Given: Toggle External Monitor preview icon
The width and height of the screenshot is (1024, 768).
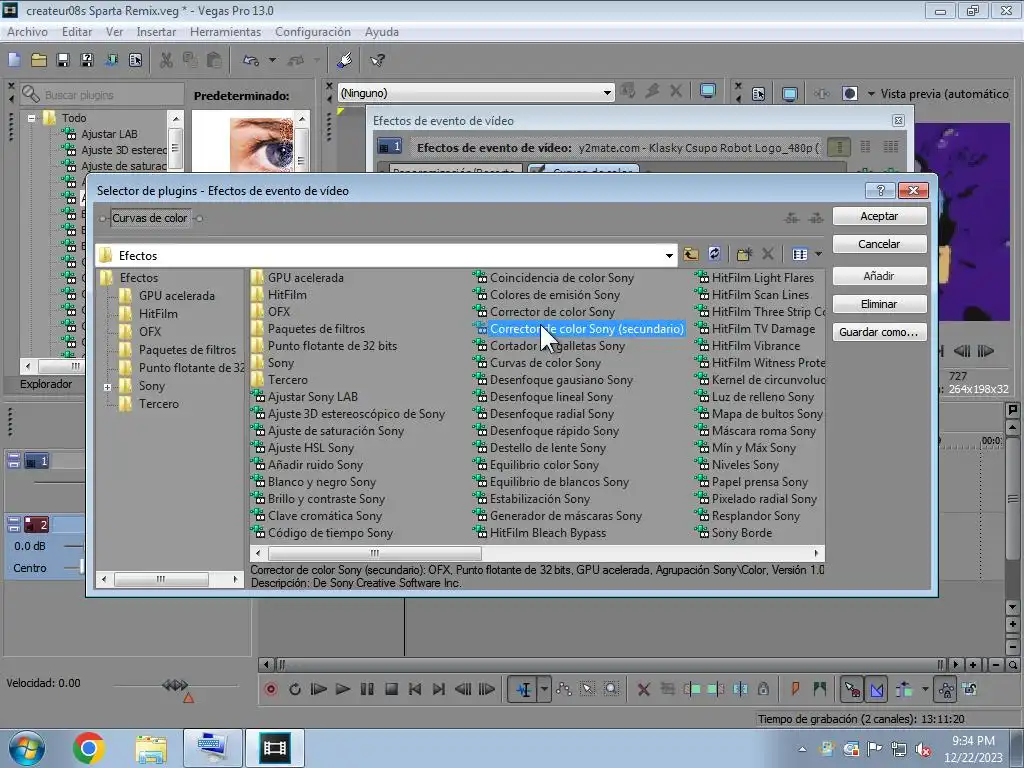Looking at the screenshot, I should coord(790,94).
